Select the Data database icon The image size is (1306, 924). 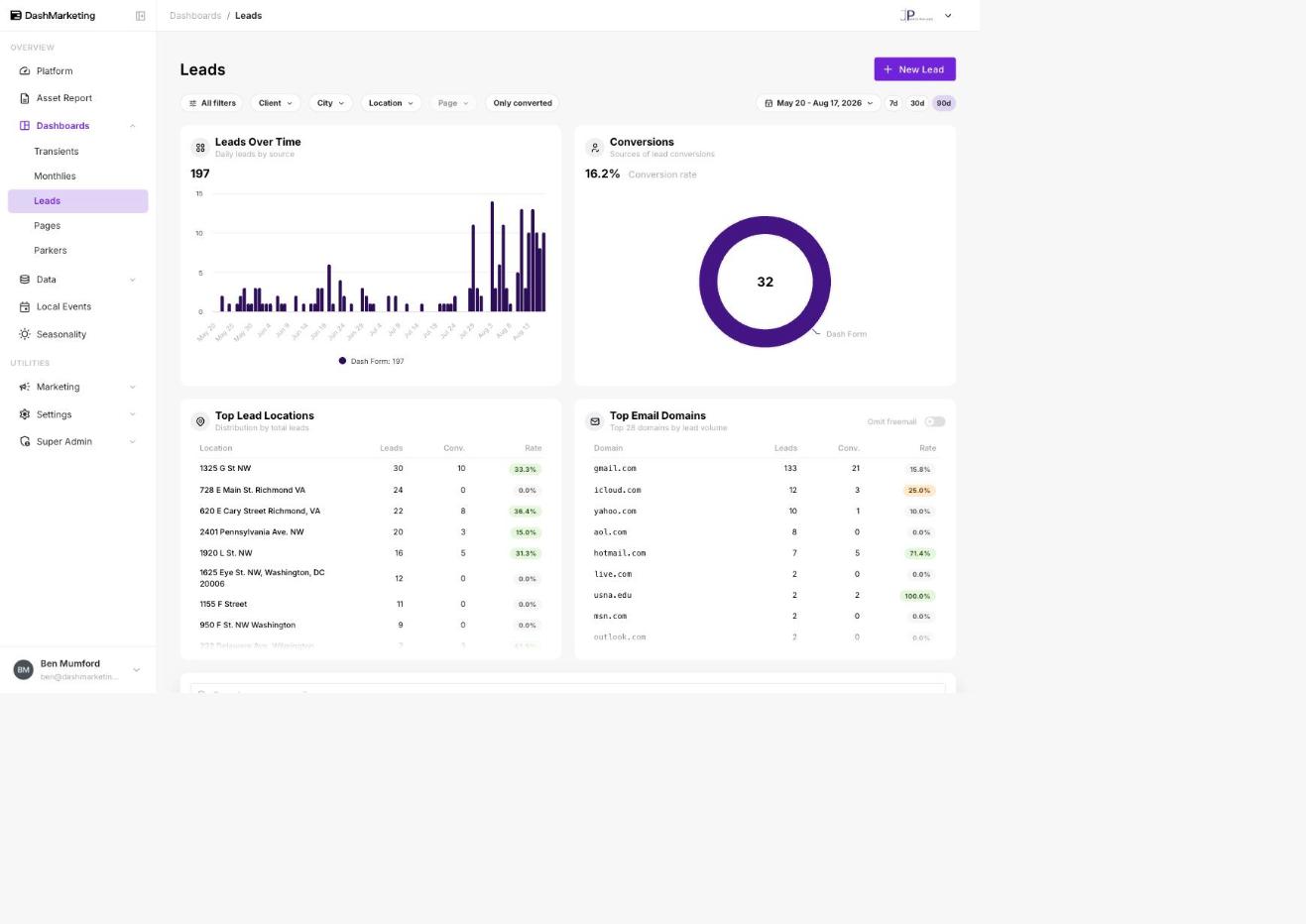(x=25, y=280)
